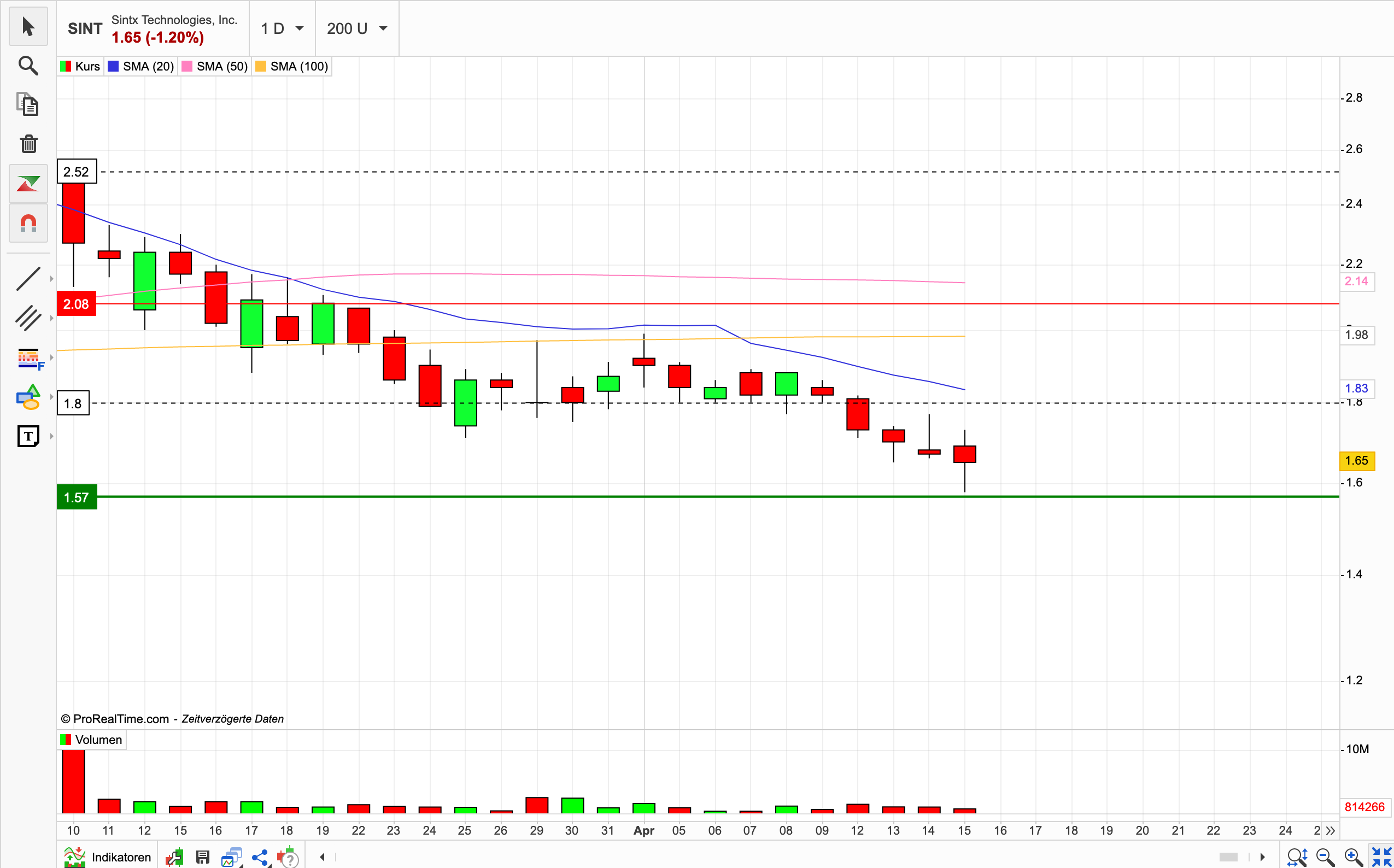Click the trash delete objects icon

(x=28, y=144)
